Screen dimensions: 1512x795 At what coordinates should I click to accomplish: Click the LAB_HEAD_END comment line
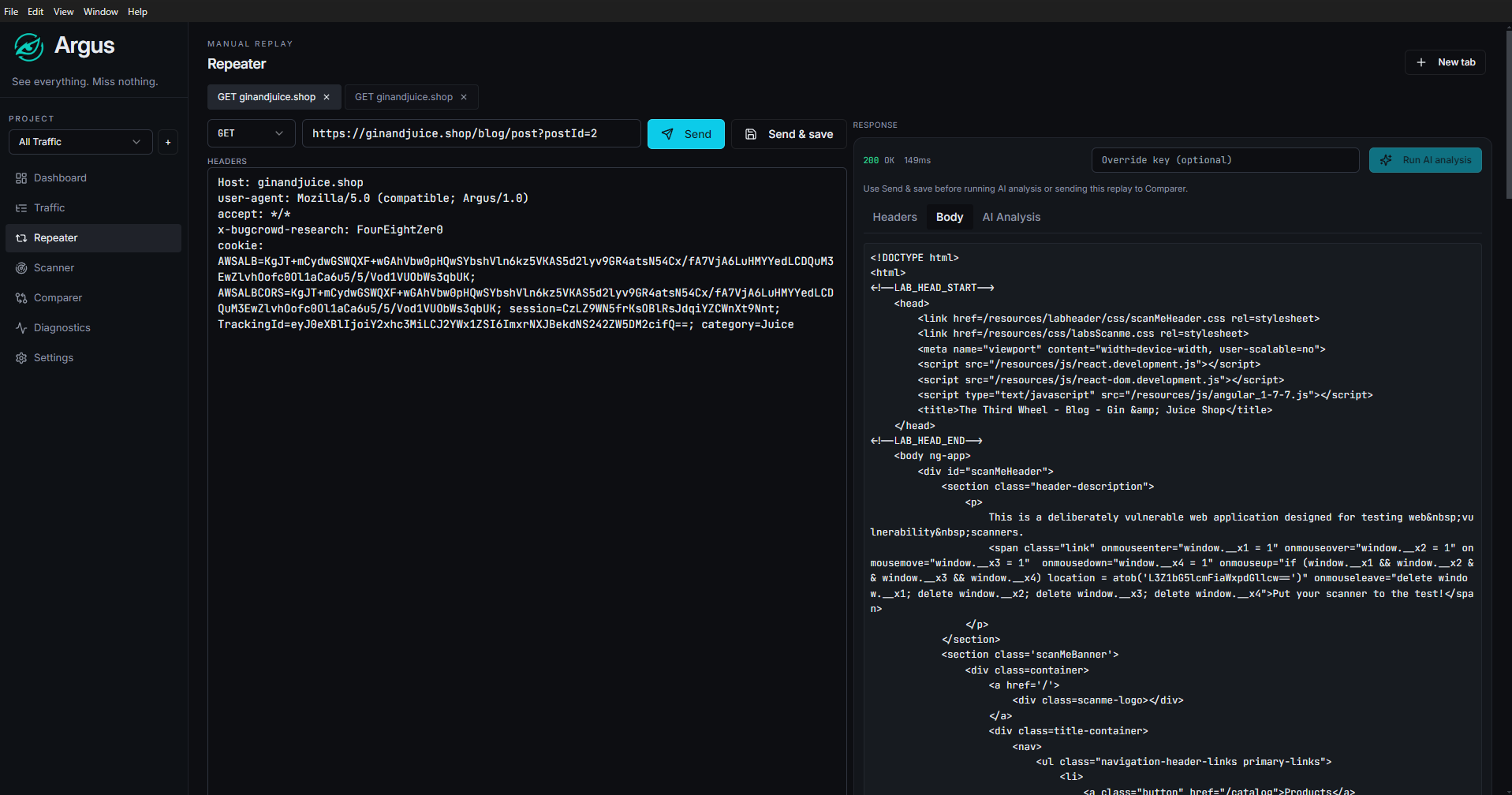tap(926, 441)
